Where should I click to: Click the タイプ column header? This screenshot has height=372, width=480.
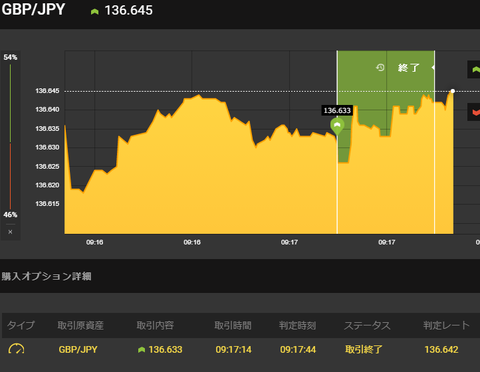pyautogui.click(x=21, y=325)
